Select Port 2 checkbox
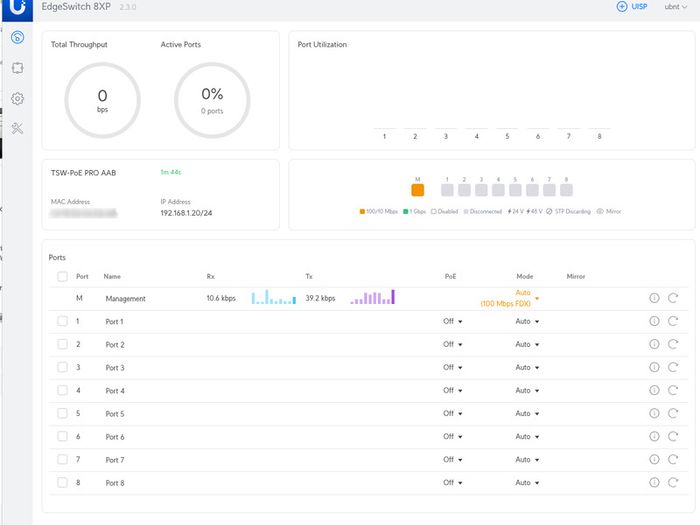Image resolution: width=700 pixels, height=525 pixels. (x=62, y=344)
